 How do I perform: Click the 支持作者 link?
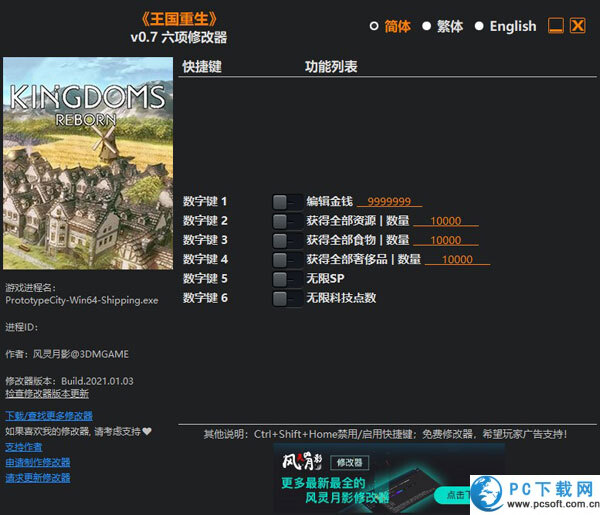24,447
